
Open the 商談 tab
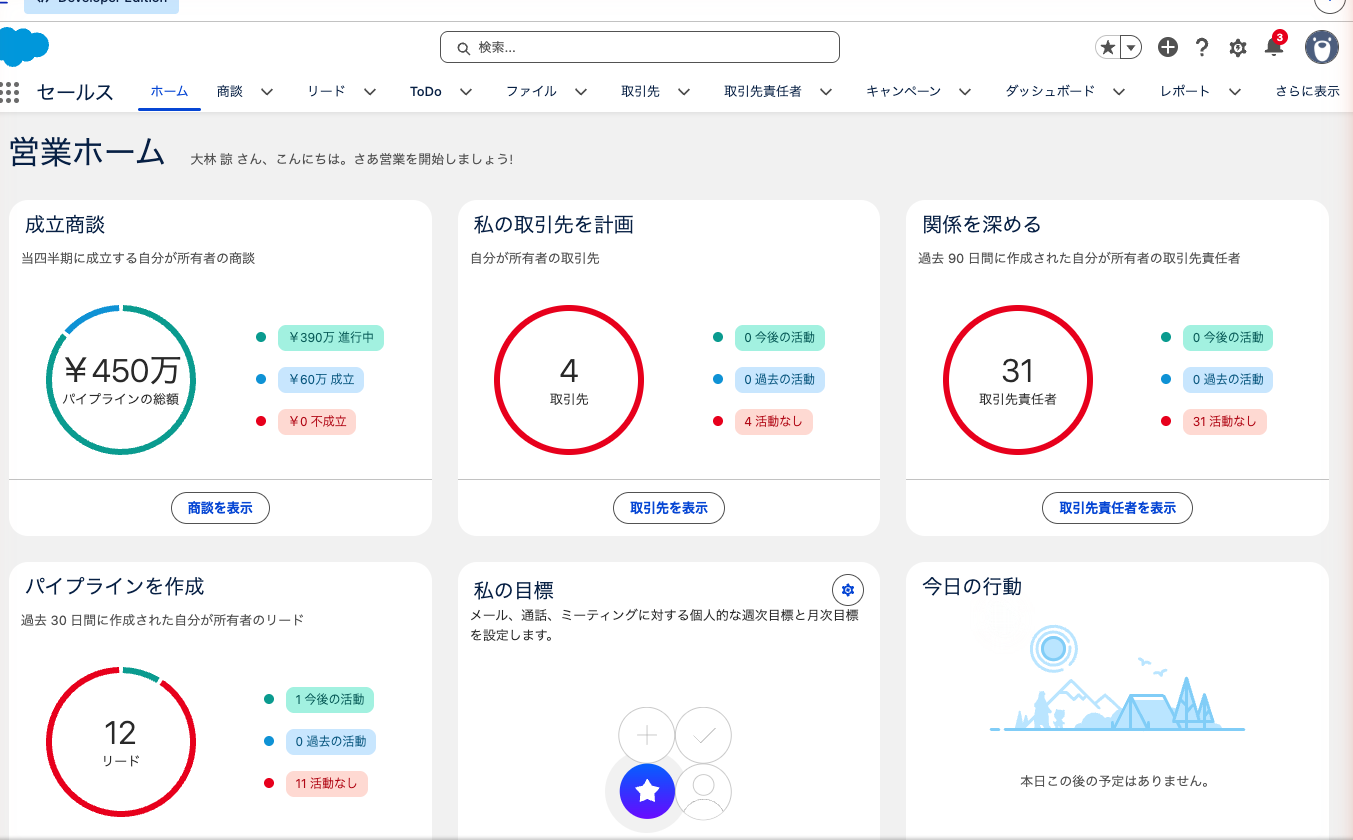(x=230, y=91)
